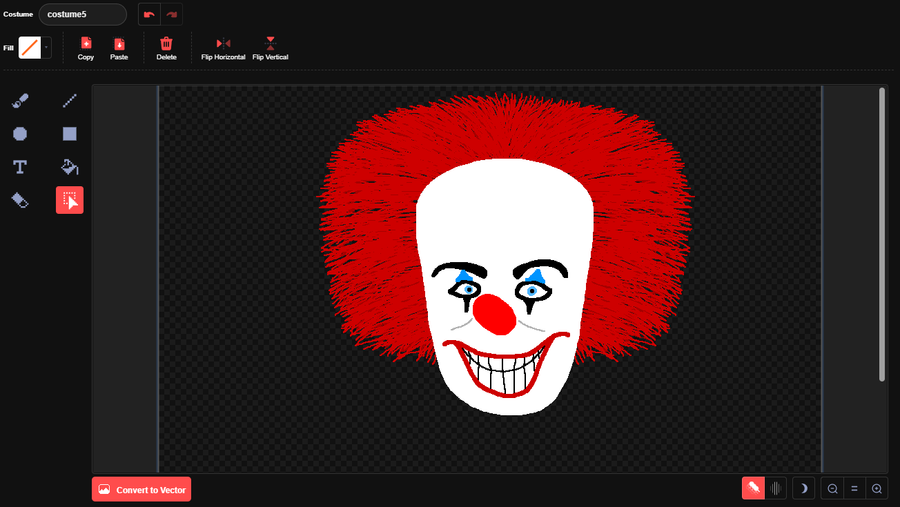Select the Brush tool
Screen dimensions: 900x507
pos(20,100)
